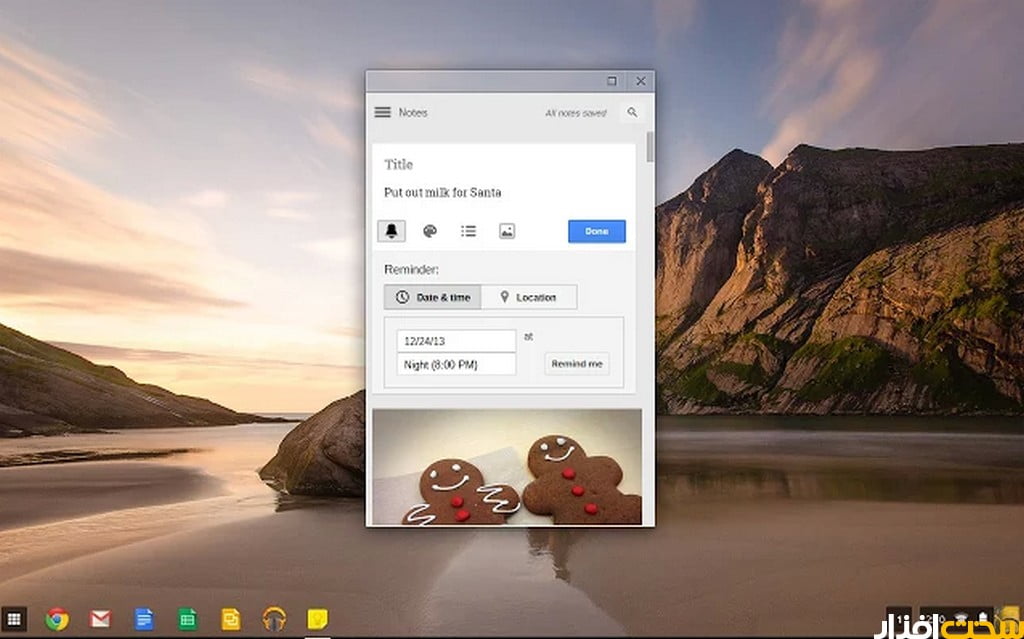This screenshot has width=1024, height=639.
Task: Open the reminder date field 12/24/13
Action: click(456, 340)
